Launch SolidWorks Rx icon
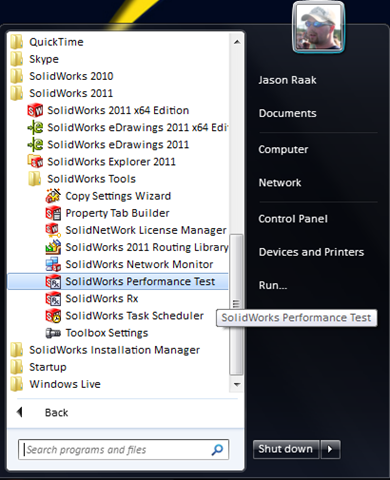Image resolution: width=390 pixels, height=480 pixels. coord(53,299)
